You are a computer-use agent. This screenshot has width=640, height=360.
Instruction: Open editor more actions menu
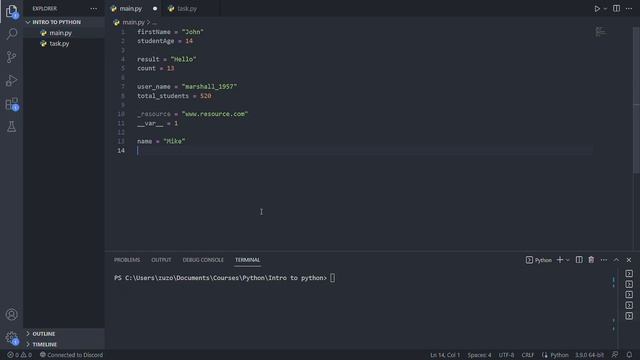point(629,9)
